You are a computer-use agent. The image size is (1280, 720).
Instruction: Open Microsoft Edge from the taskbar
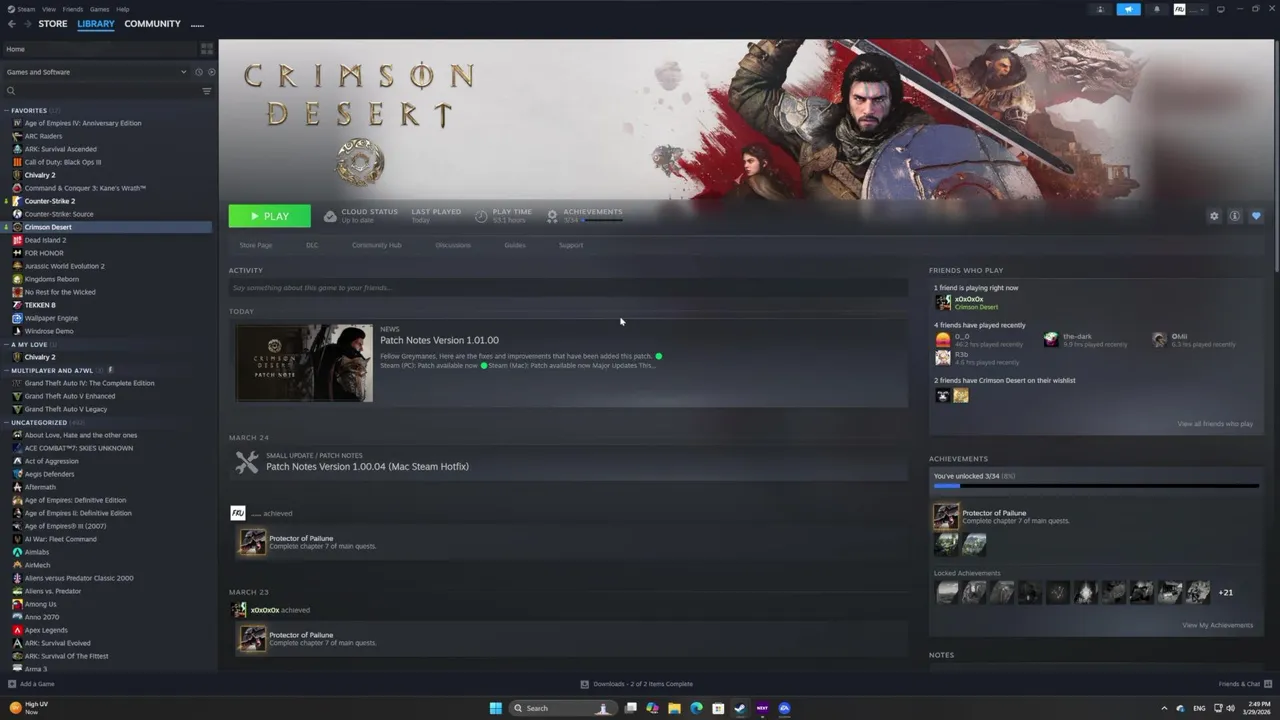(696, 708)
